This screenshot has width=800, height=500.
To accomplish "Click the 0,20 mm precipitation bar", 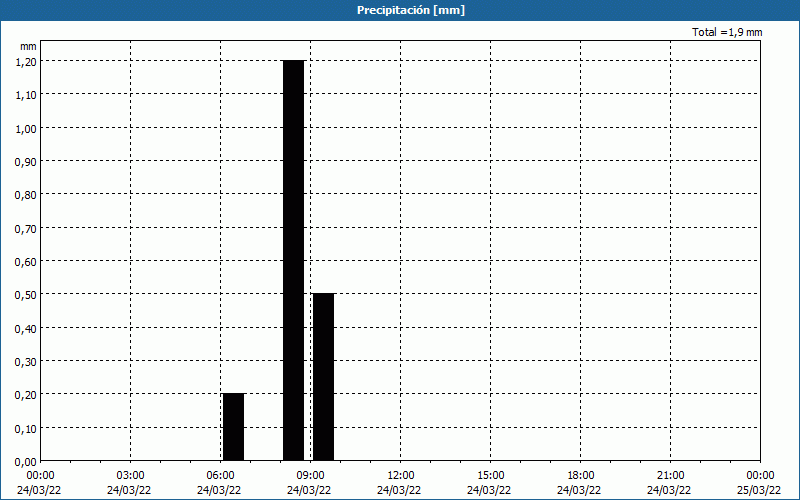I will coord(234,427).
